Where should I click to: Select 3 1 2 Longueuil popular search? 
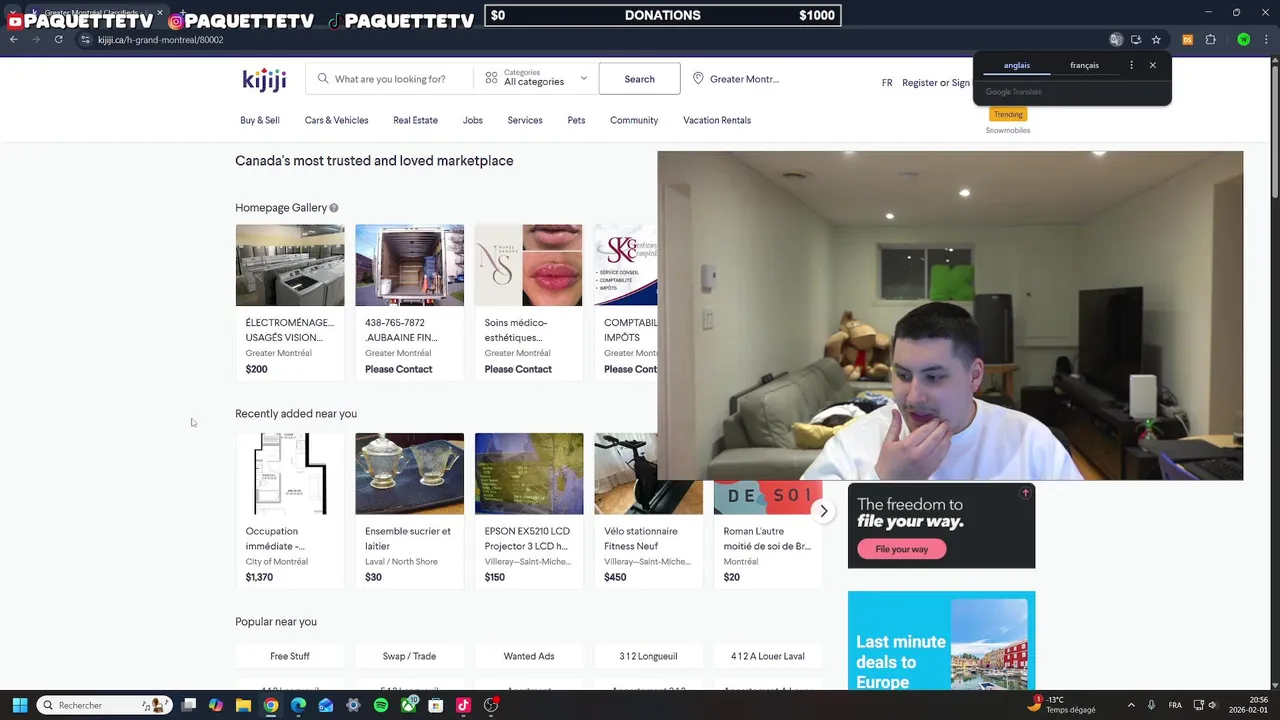click(648, 656)
